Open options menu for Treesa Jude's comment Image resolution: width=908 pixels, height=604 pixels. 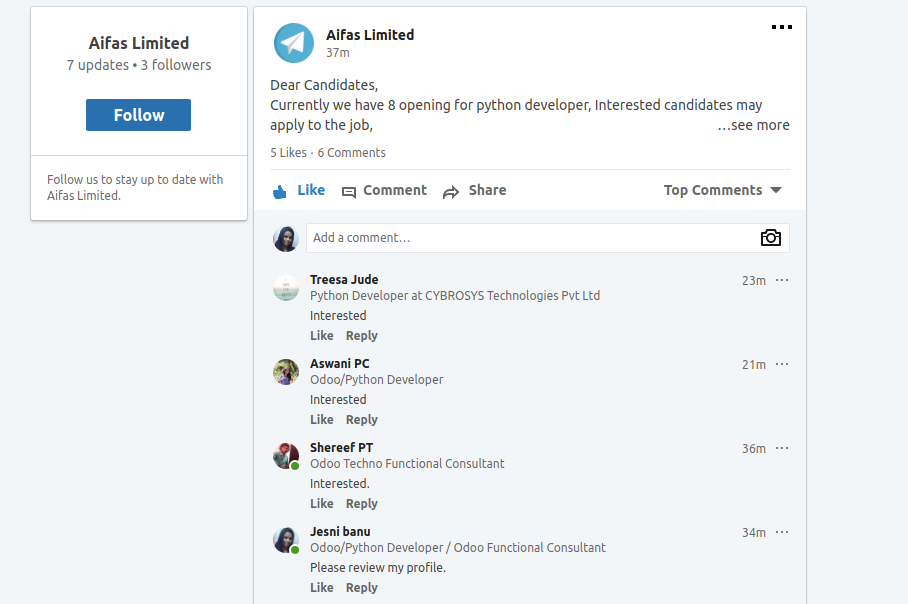tap(782, 280)
